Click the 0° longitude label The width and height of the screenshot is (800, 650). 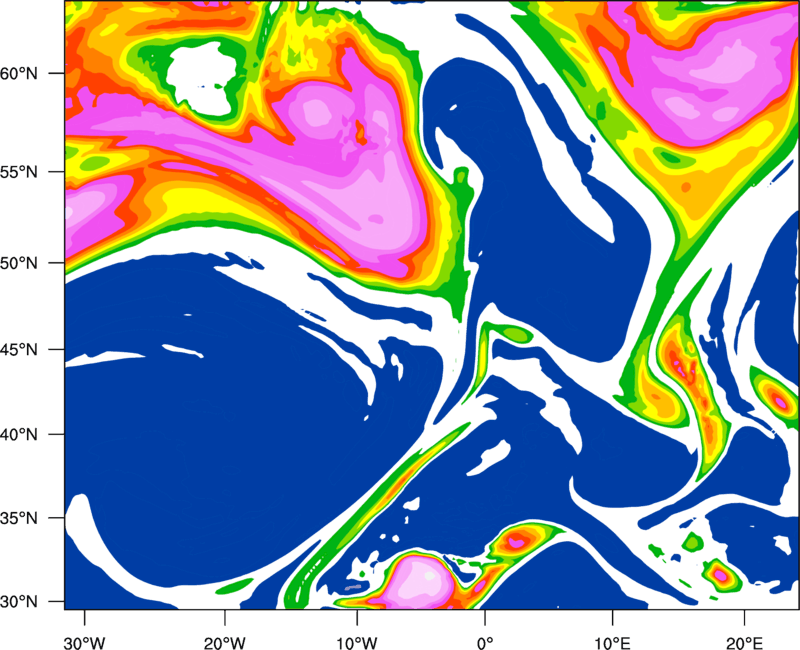[485, 643]
